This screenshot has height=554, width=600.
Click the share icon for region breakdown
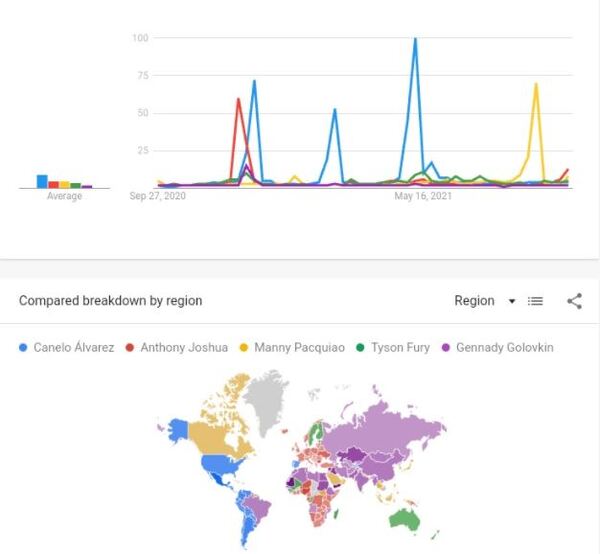pyautogui.click(x=574, y=301)
